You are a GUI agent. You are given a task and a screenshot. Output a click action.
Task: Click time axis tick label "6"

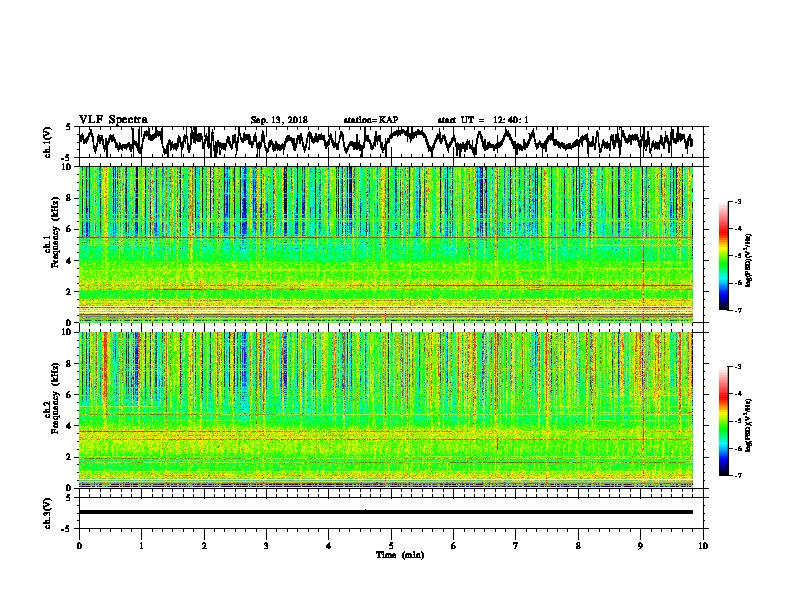tap(453, 546)
